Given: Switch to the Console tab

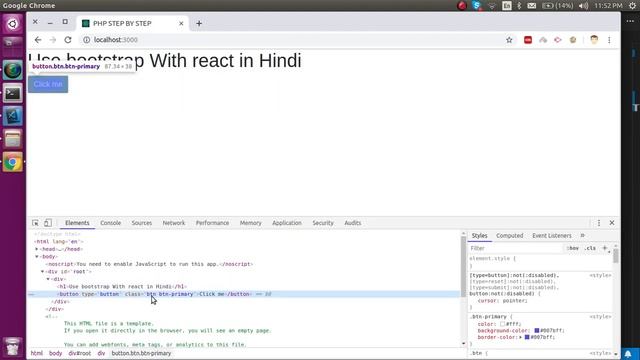Looking at the screenshot, I should coord(111,223).
